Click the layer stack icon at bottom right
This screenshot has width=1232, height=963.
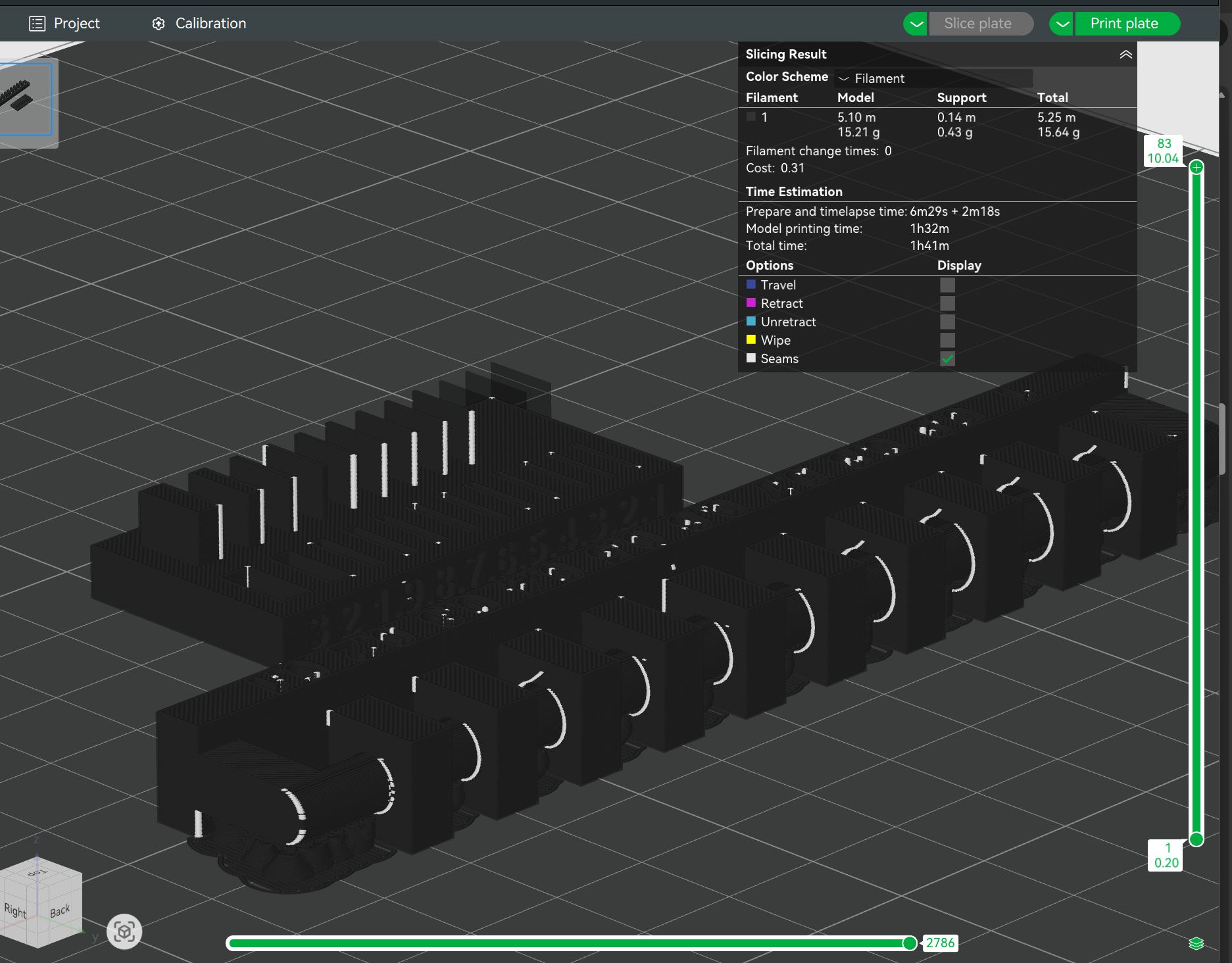(x=1197, y=943)
